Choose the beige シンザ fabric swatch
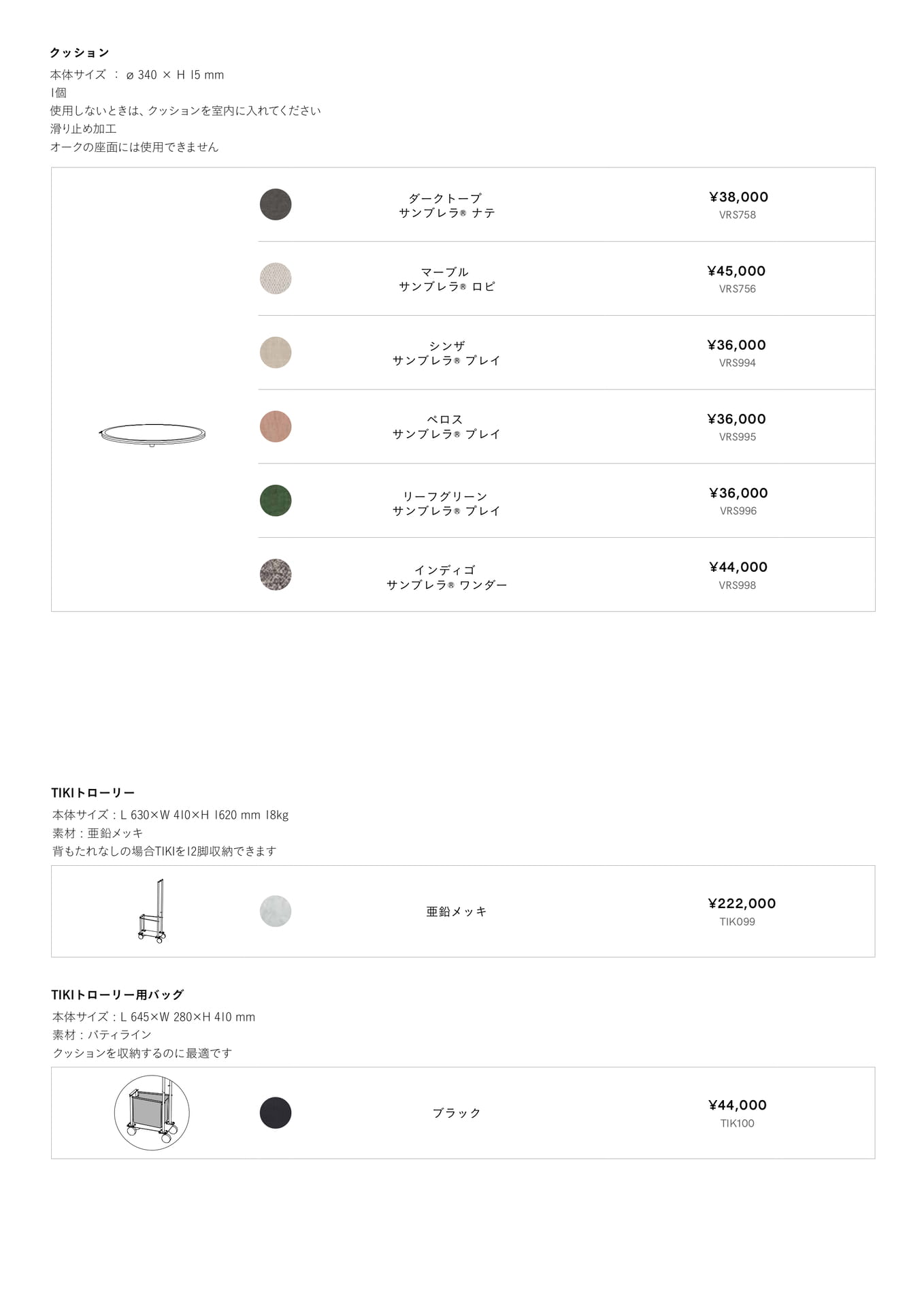Viewport: 924px width, 1307px height. click(276, 353)
